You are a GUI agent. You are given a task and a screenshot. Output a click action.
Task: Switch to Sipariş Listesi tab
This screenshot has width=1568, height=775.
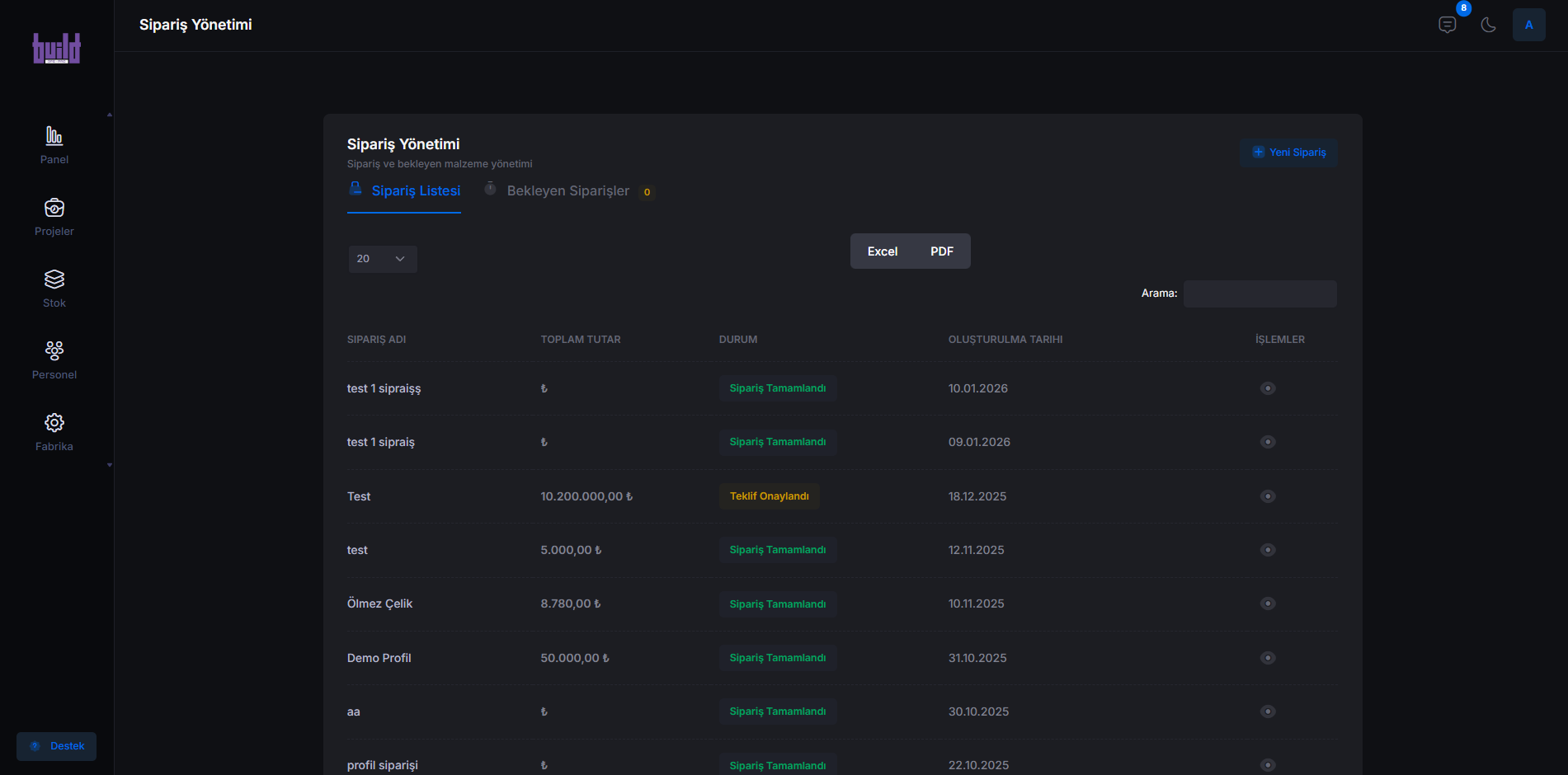(x=416, y=191)
